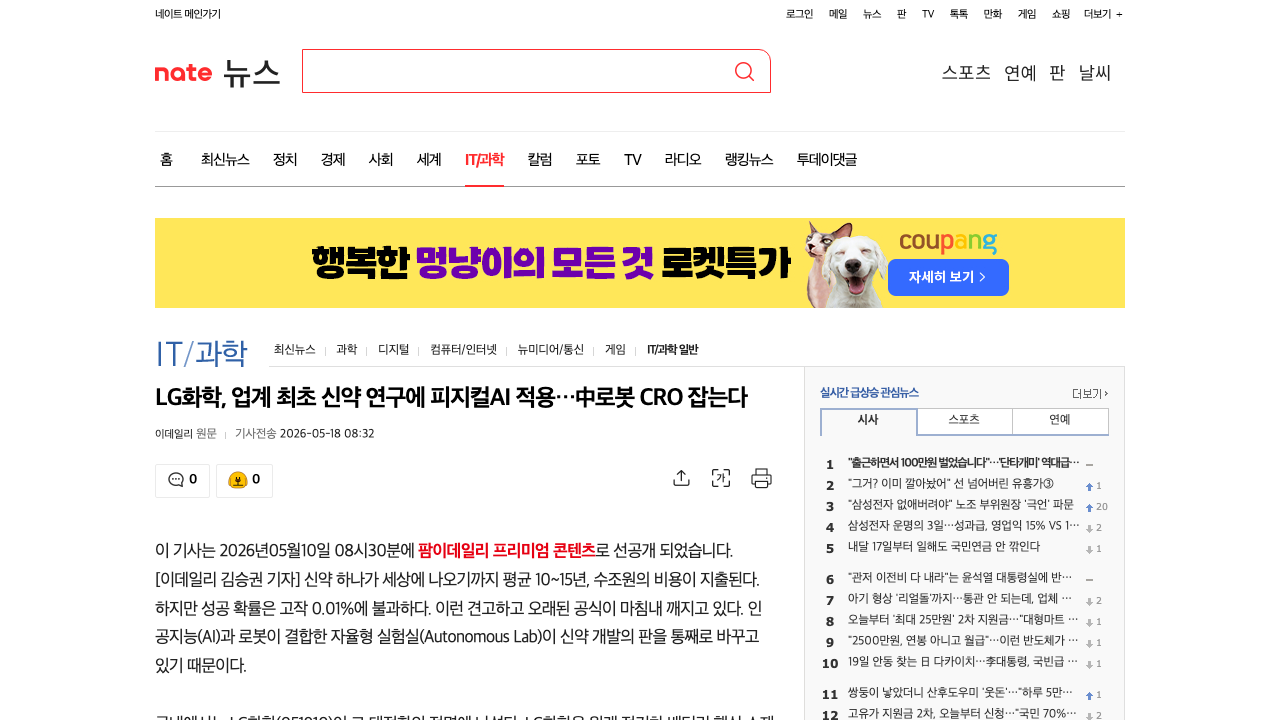Open 톡톡 in top bar
This screenshot has width=1280, height=720.
pos(959,14)
